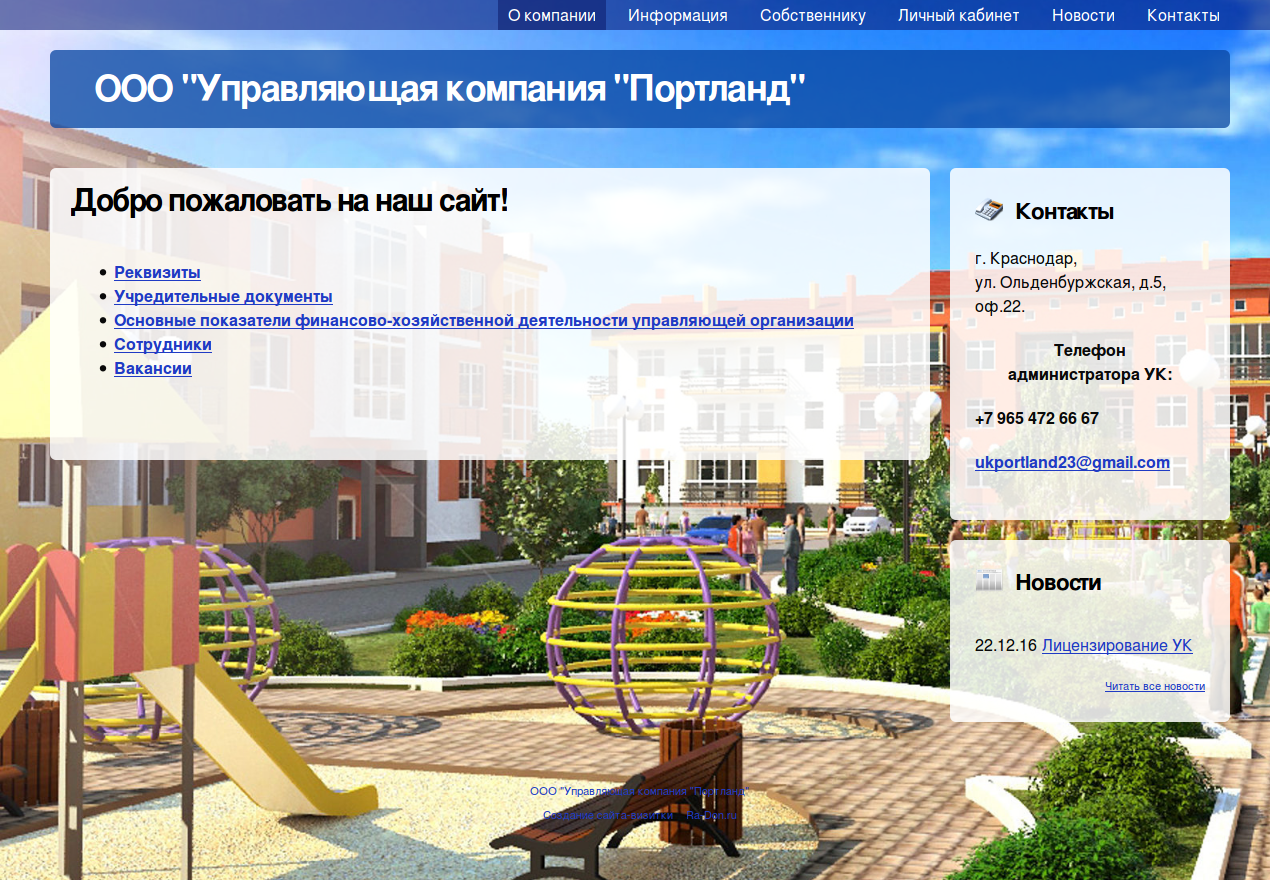Open Личный кабинет from the top menu
The image size is (1270, 880).
[958, 15]
